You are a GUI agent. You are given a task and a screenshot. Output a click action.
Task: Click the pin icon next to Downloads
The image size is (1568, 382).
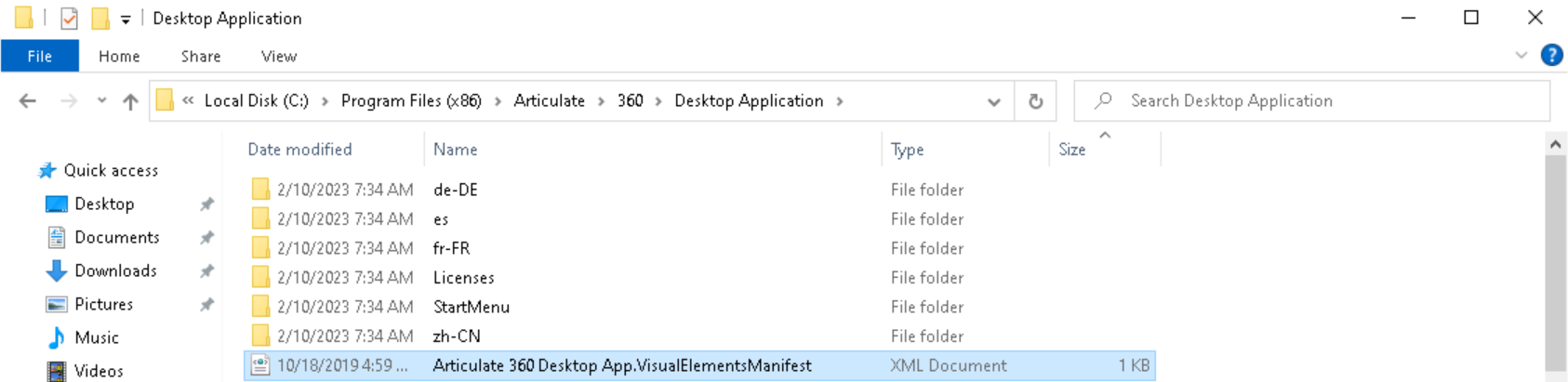coord(206,270)
